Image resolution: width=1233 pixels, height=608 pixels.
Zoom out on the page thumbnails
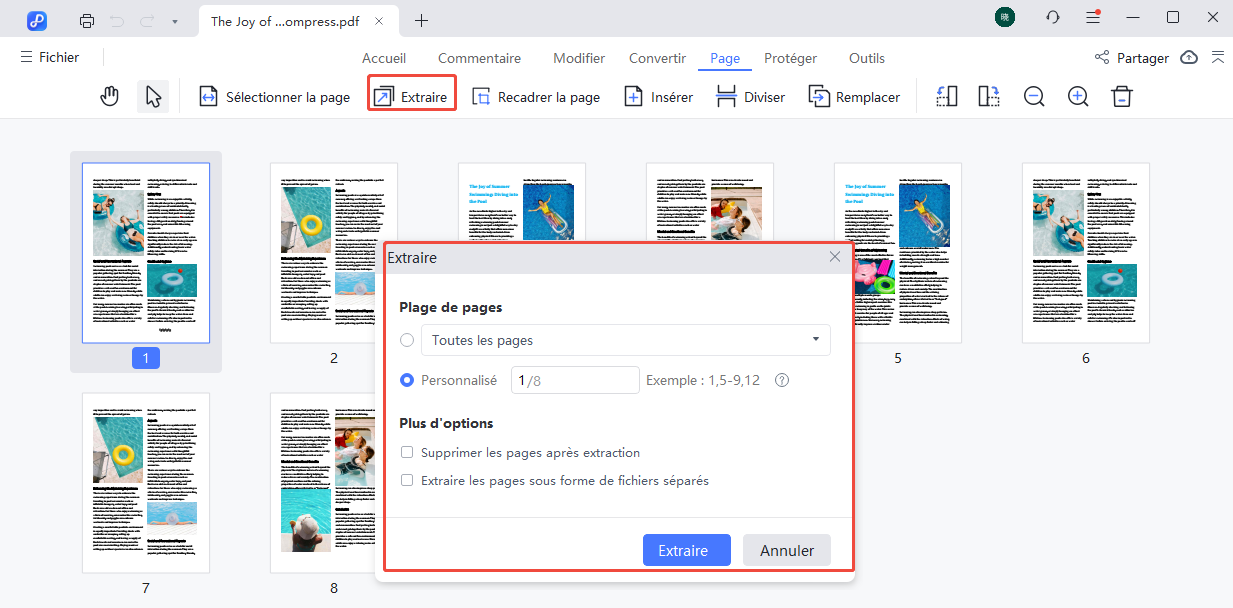tap(1034, 96)
